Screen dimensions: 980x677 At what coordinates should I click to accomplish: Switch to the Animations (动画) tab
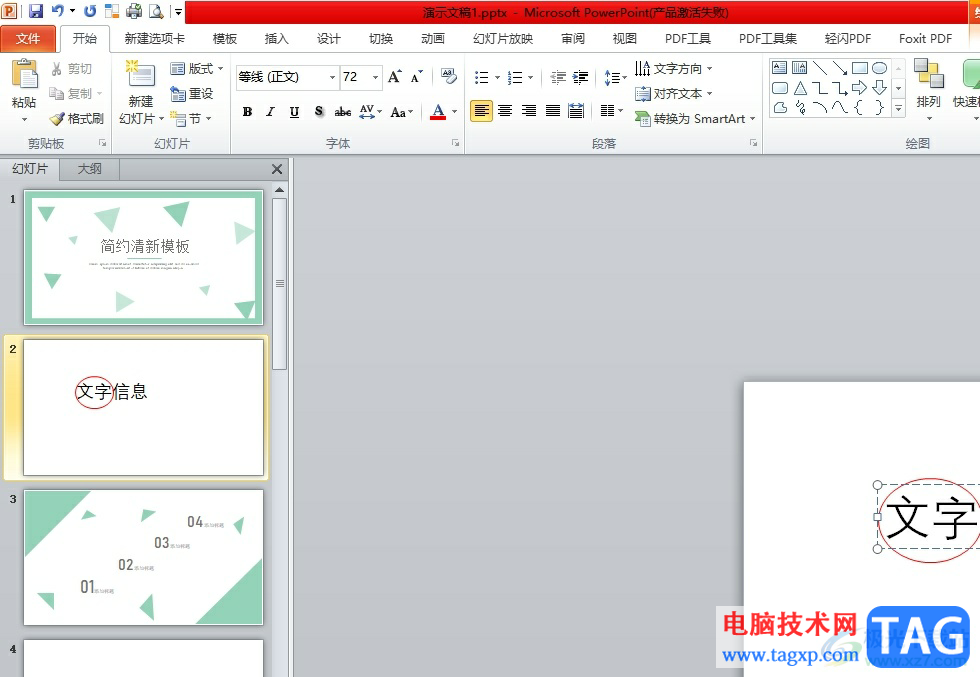click(x=432, y=39)
